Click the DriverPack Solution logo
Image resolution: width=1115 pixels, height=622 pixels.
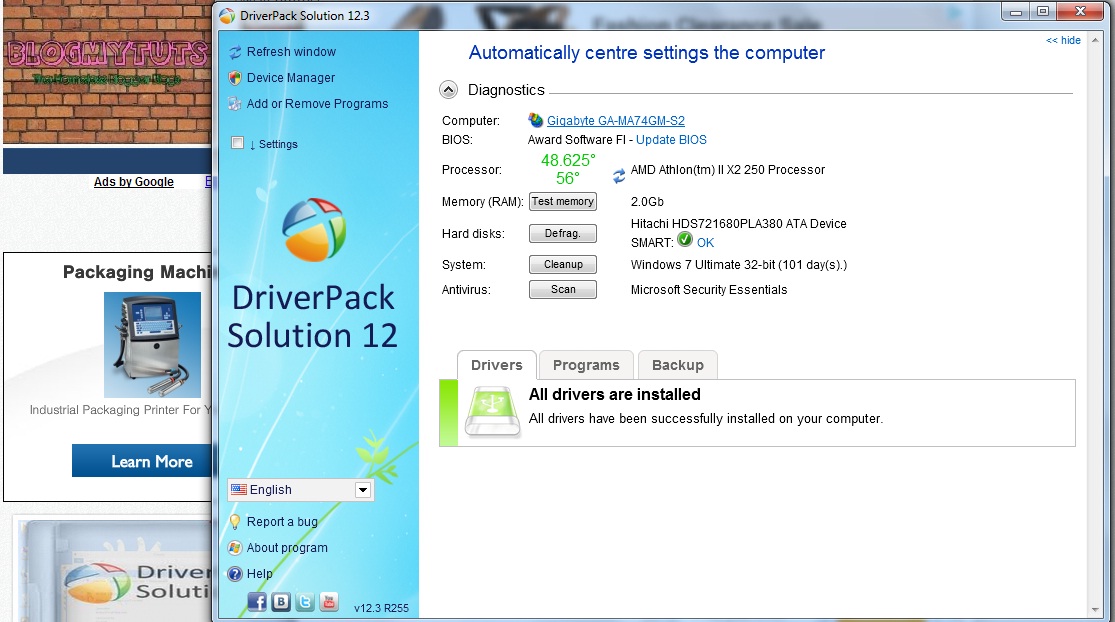coord(314,230)
